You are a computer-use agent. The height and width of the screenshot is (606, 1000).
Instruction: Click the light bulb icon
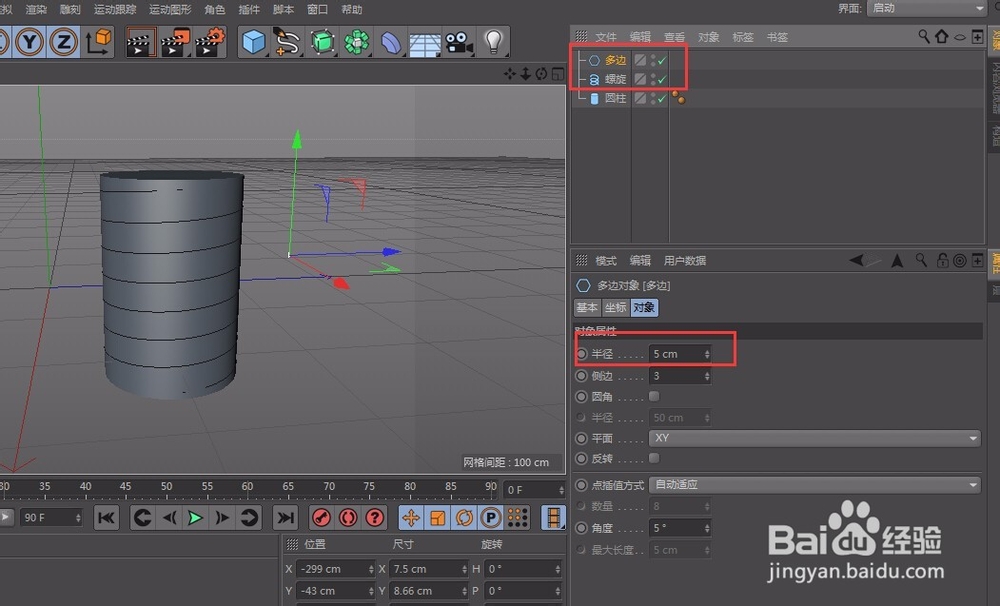492,42
